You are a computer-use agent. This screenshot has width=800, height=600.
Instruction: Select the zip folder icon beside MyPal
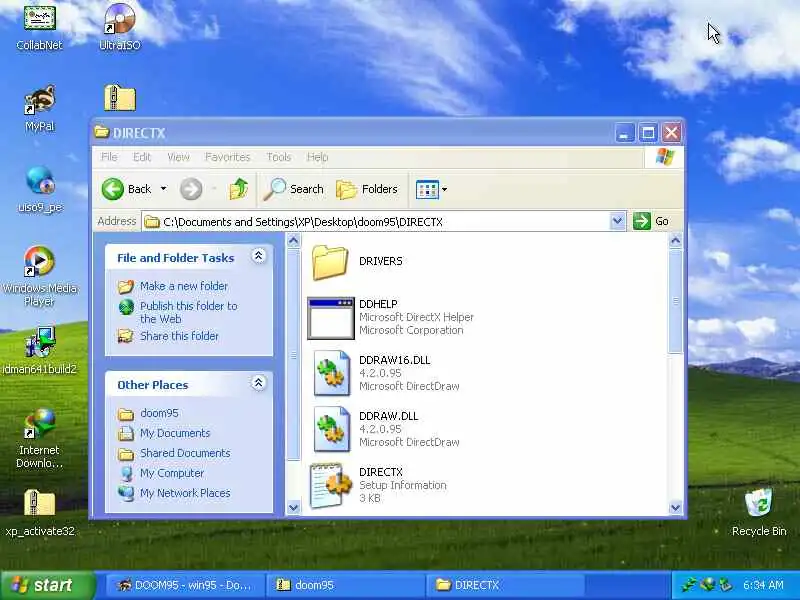pyautogui.click(x=120, y=98)
